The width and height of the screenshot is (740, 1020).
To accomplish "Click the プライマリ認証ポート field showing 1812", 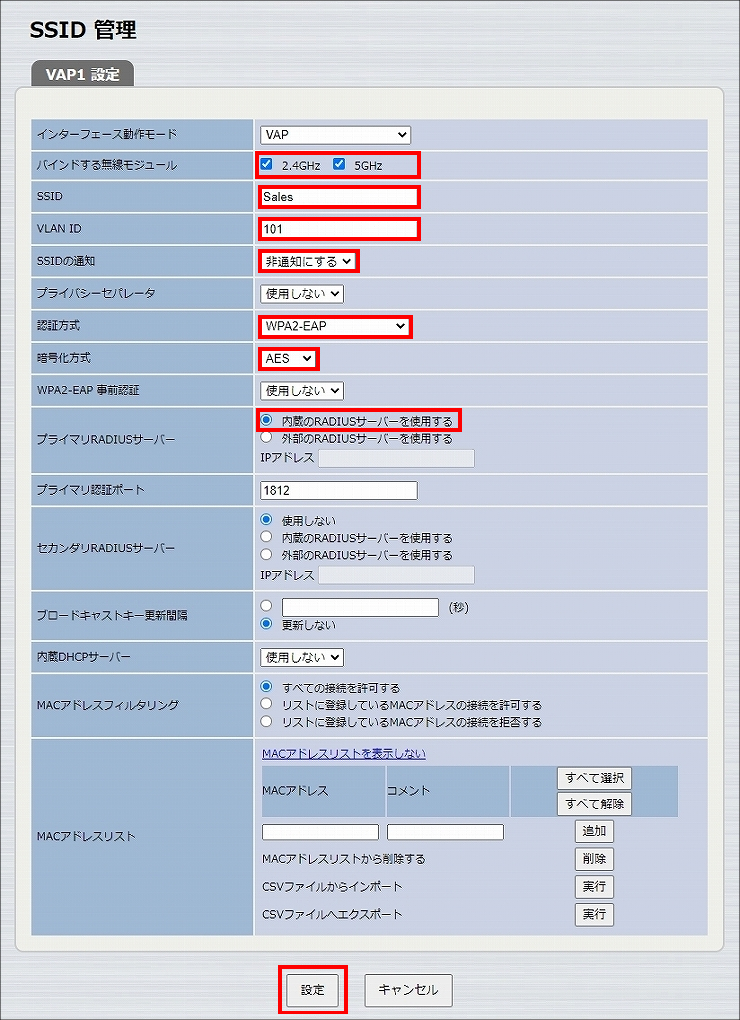I will pos(339,490).
